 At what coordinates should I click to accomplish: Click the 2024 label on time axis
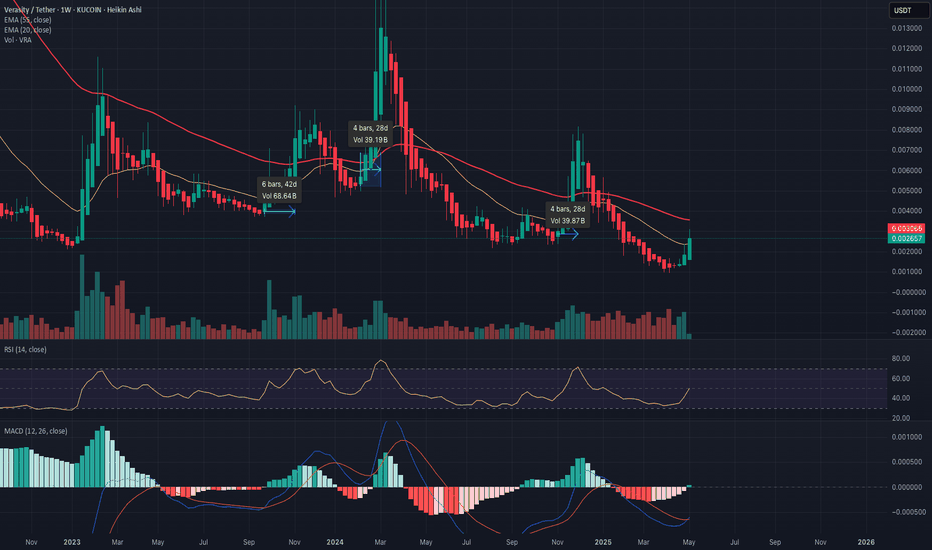pos(335,542)
